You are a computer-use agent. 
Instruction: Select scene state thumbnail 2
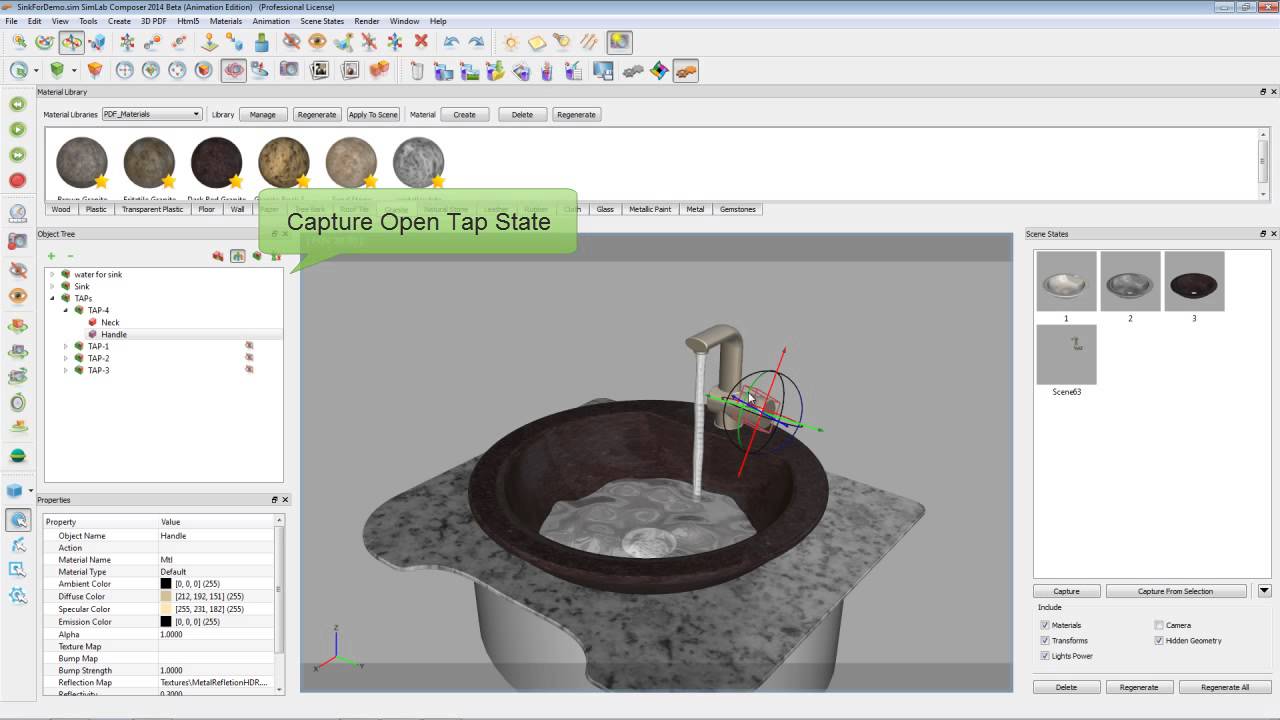click(1130, 281)
